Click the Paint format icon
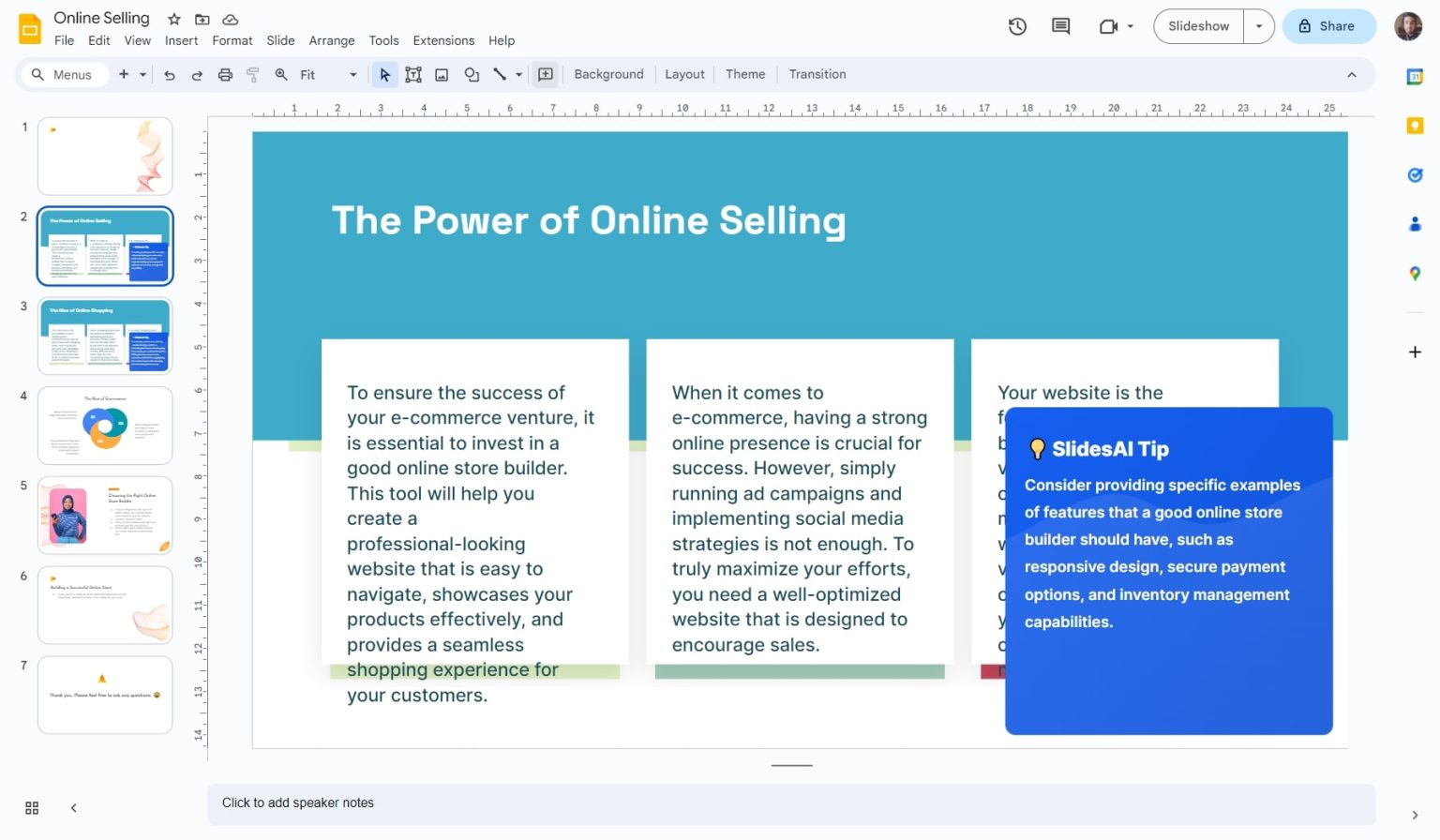The image size is (1440, 840). click(252, 74)
